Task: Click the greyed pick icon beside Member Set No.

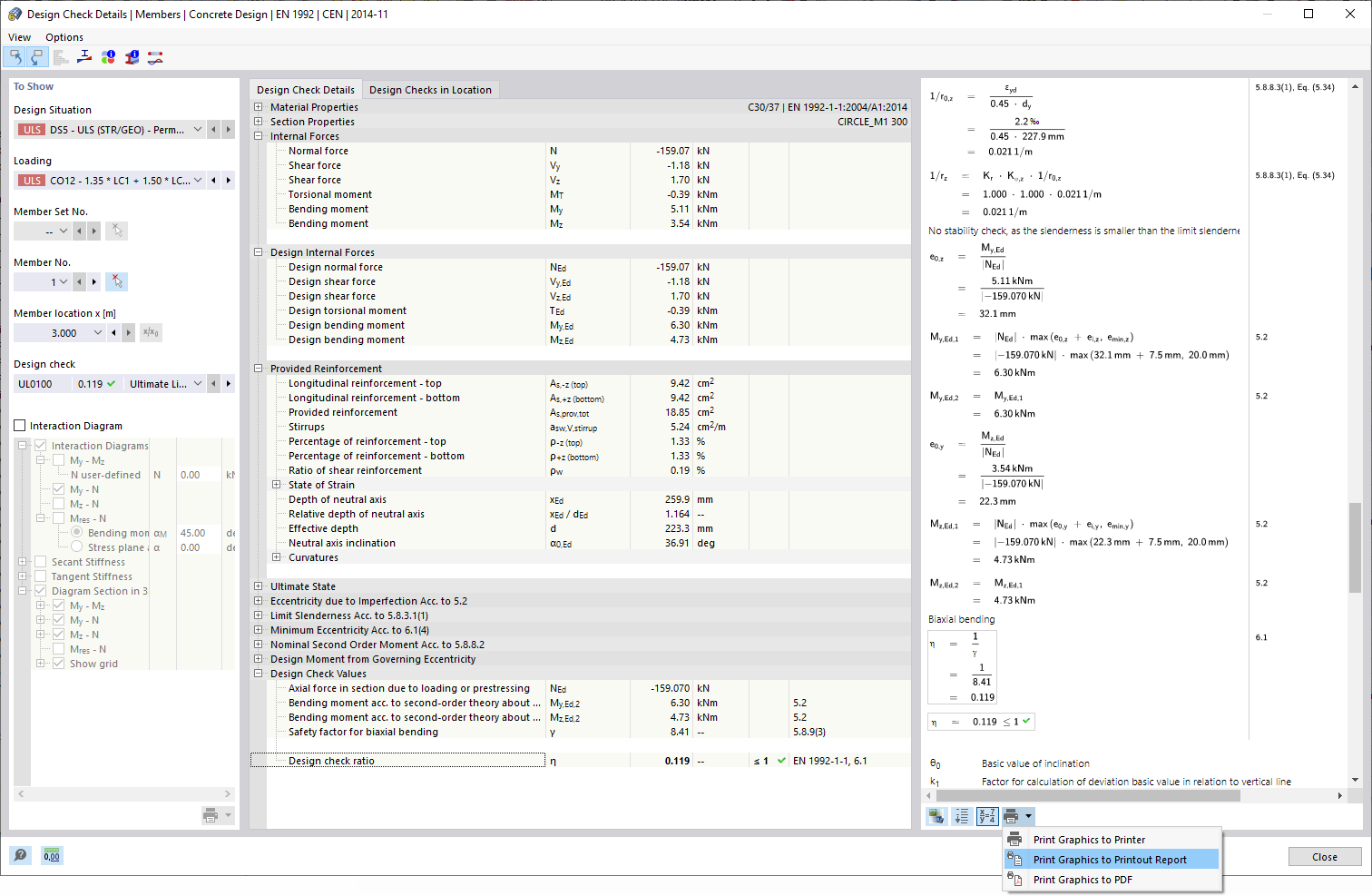Action: [116, 231]
